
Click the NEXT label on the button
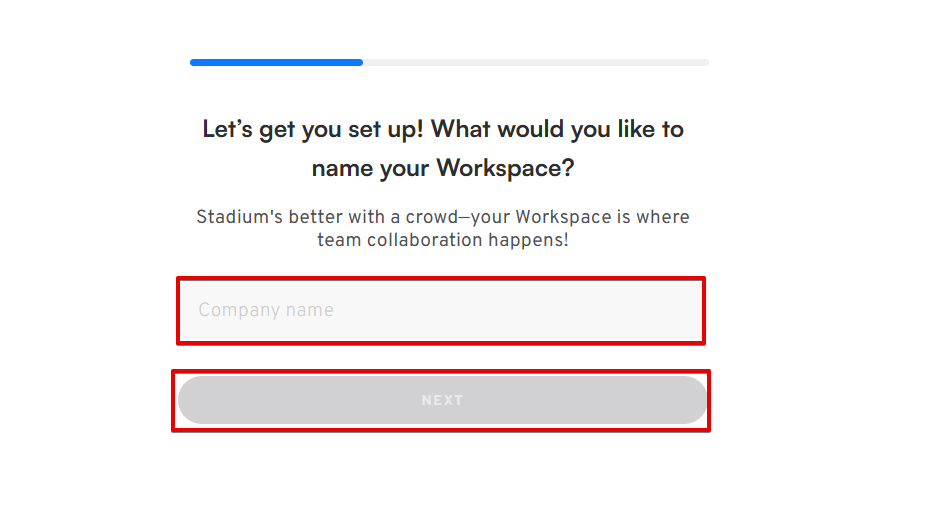(x=442, y=400)
